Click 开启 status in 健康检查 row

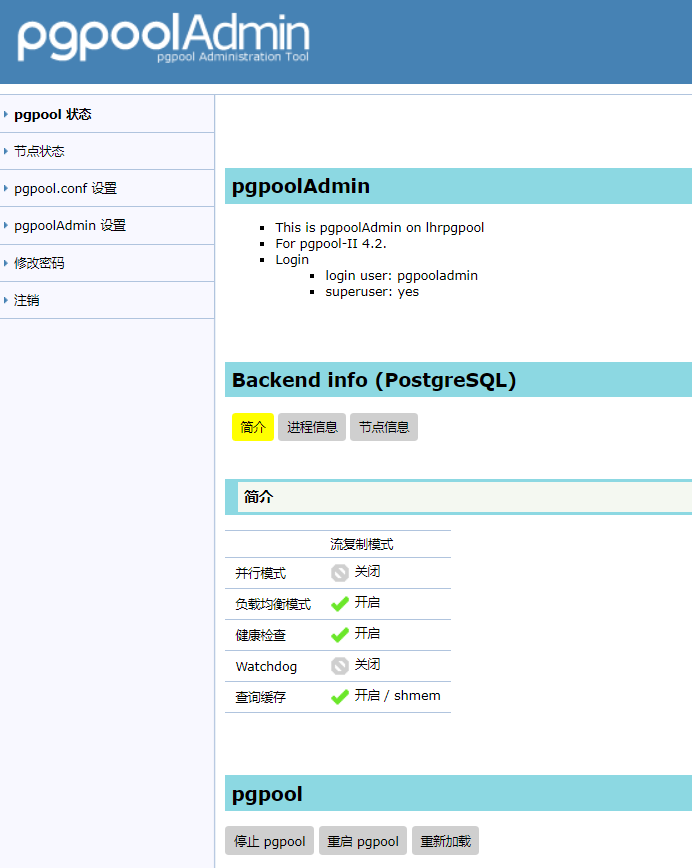(368, 633)
